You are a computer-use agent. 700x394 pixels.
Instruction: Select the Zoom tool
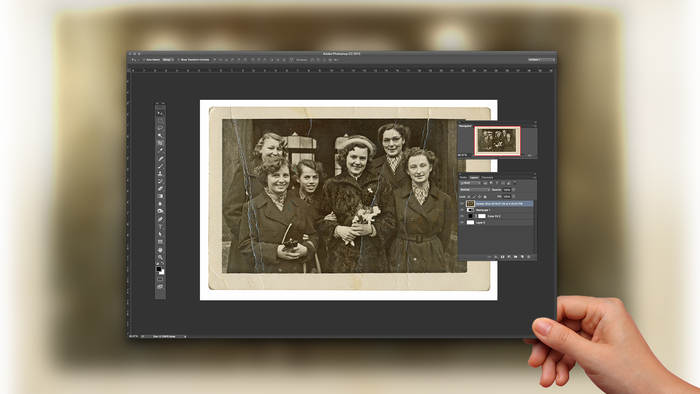[x=160, y=257]
